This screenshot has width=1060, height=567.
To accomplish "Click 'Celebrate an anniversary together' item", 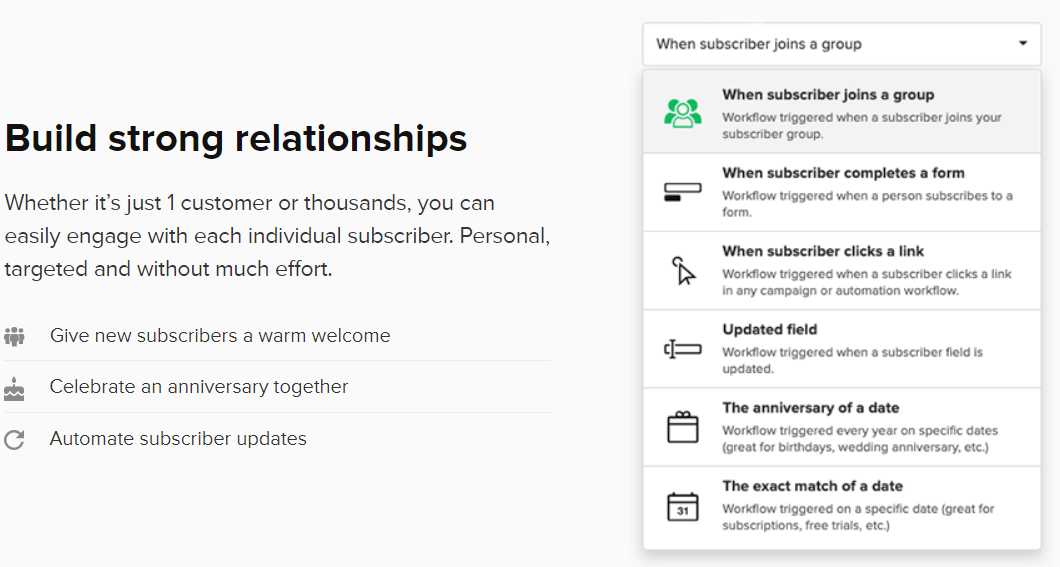I will [199, 387].
